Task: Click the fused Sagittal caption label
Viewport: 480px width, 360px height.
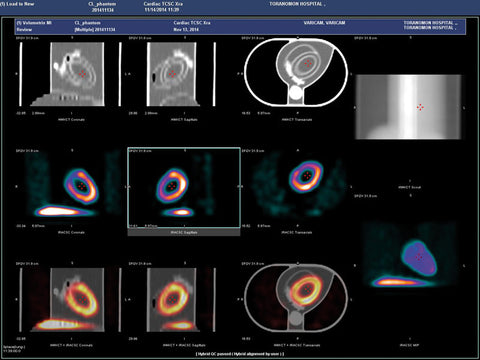Action: (184, 345)
